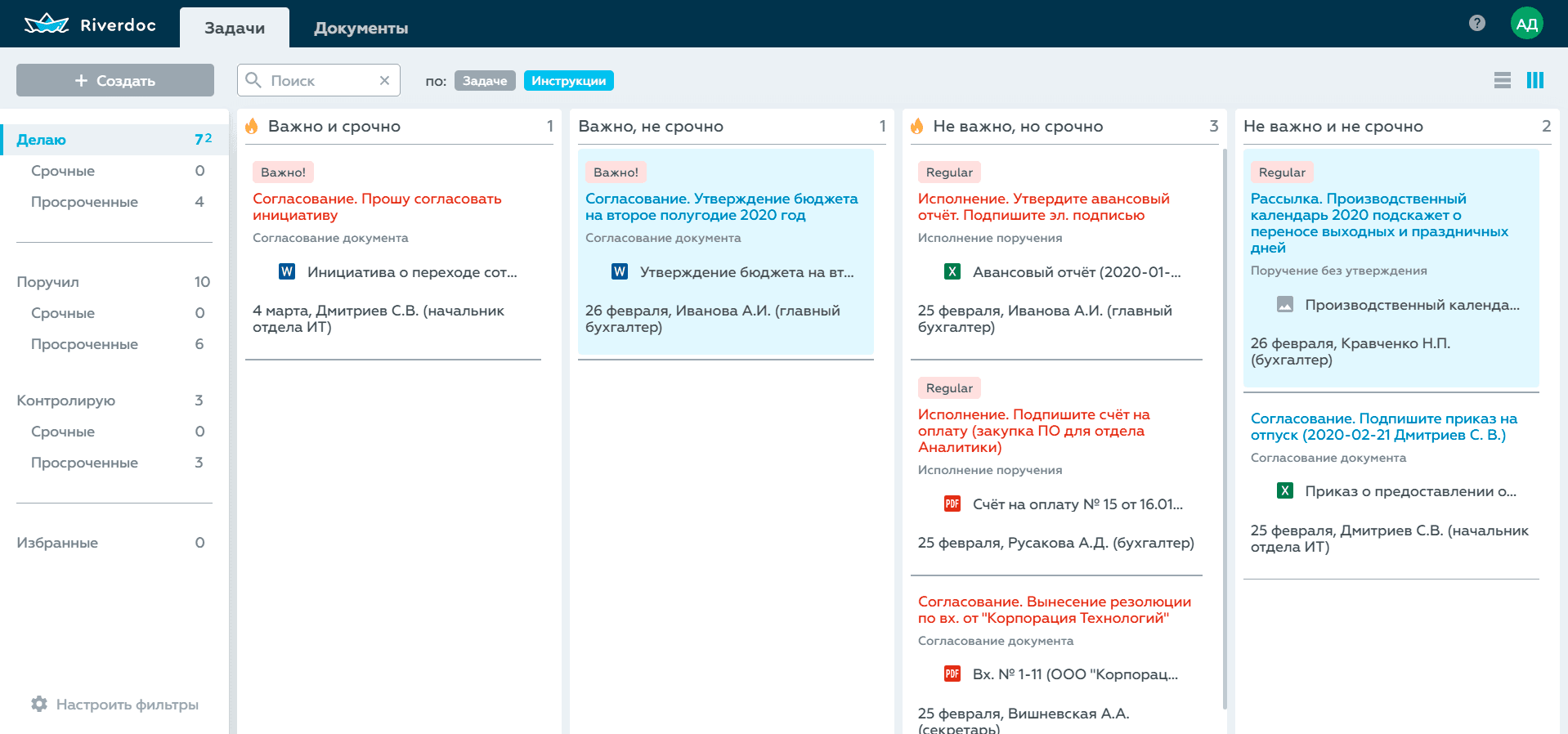The width and height of the screenshot is (1568, 734).
Task: Click the flame icon beside Важно и срочно
Action: tap(252, 126)
